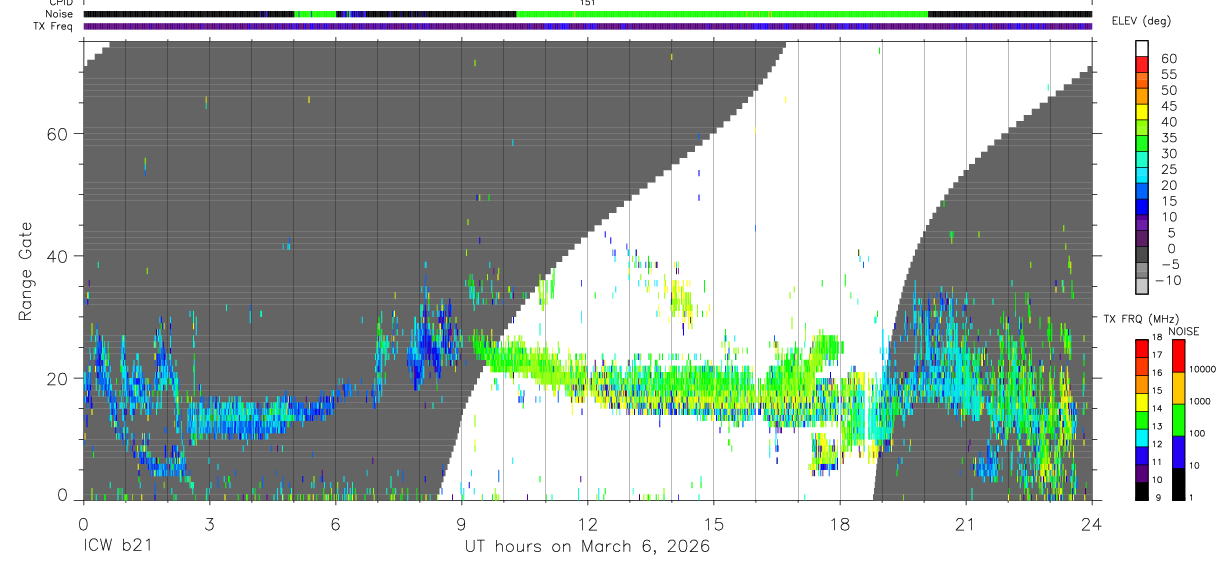This screenshot has width=1228, height=567.
Task: Click the 'ICW b21' radar beam label
Action: coord(119,547)
